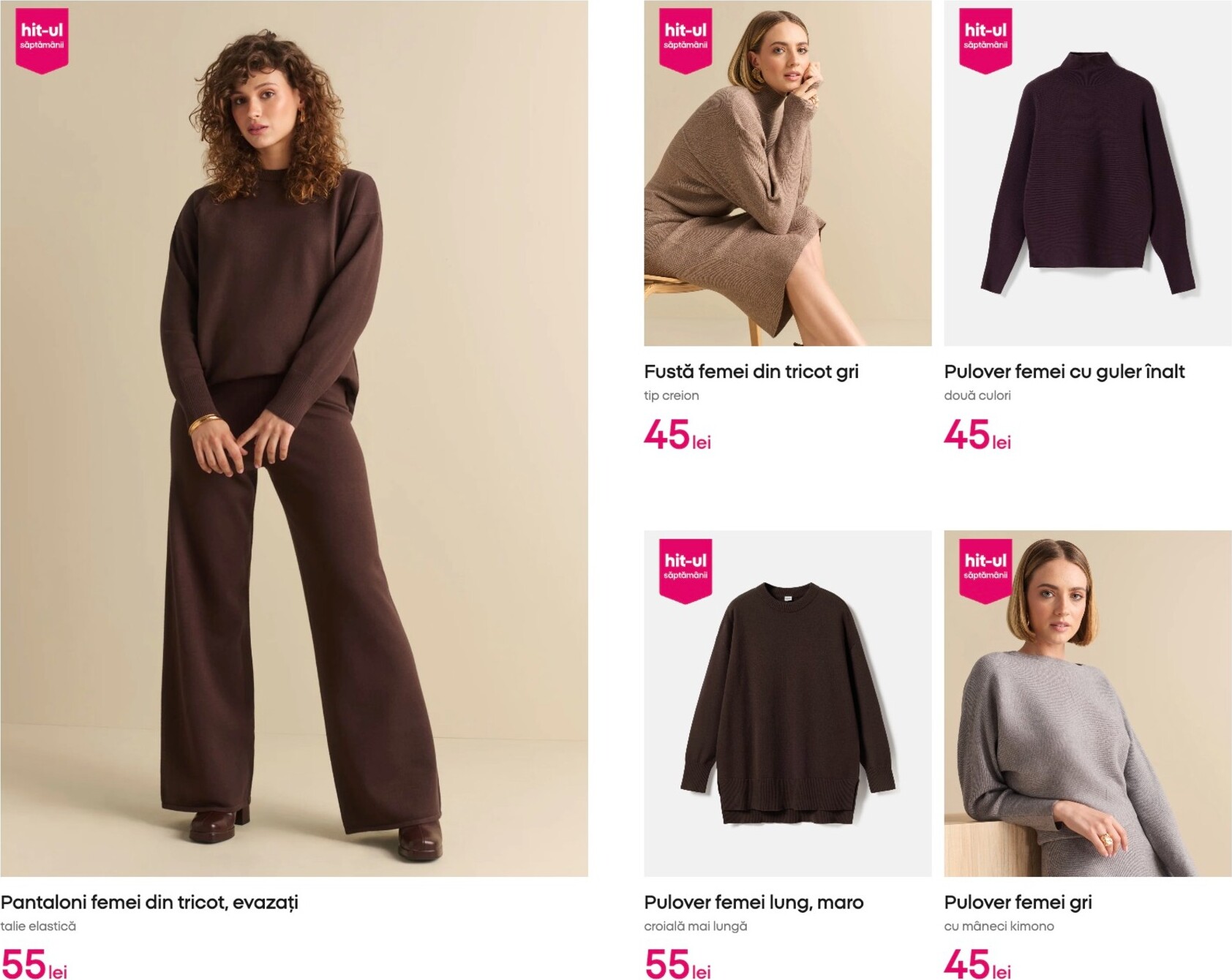1232x980 pixels.
Task: Click hit-ul badge on purple turtleneck image
Action: pyautogui.click(x=985, y=41)
